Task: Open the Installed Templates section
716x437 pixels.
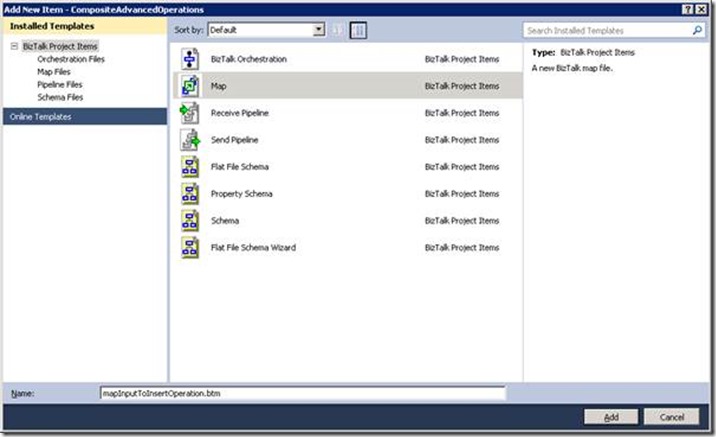Action: [x=85, y=26]
